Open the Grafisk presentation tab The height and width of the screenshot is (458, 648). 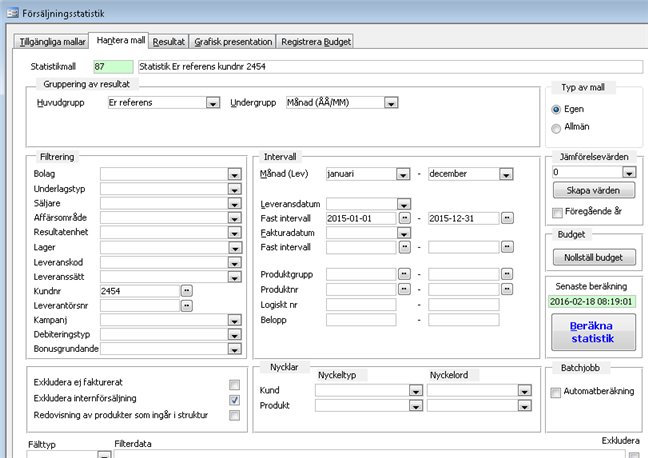coord(232,41)
